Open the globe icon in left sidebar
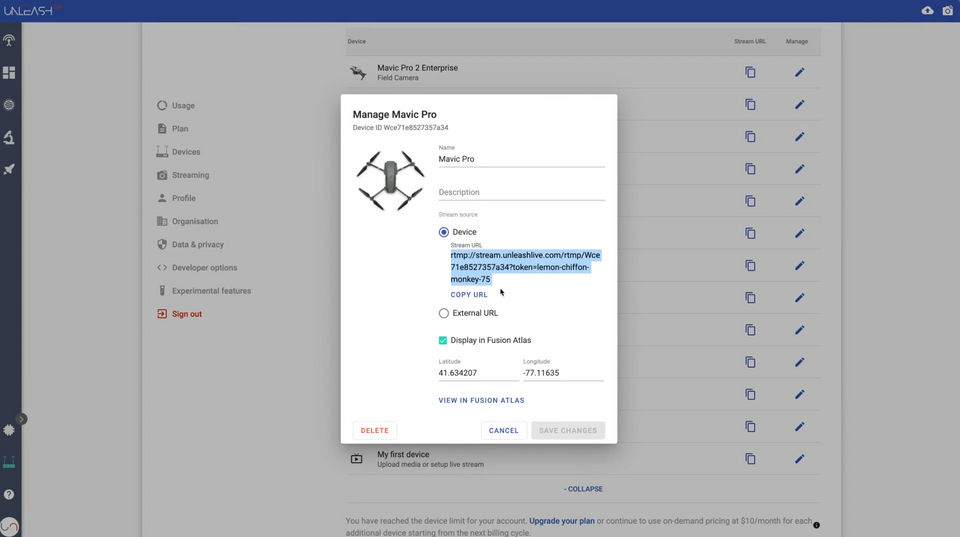This screenshot has height=537, width=960. [x=9, y=105]
